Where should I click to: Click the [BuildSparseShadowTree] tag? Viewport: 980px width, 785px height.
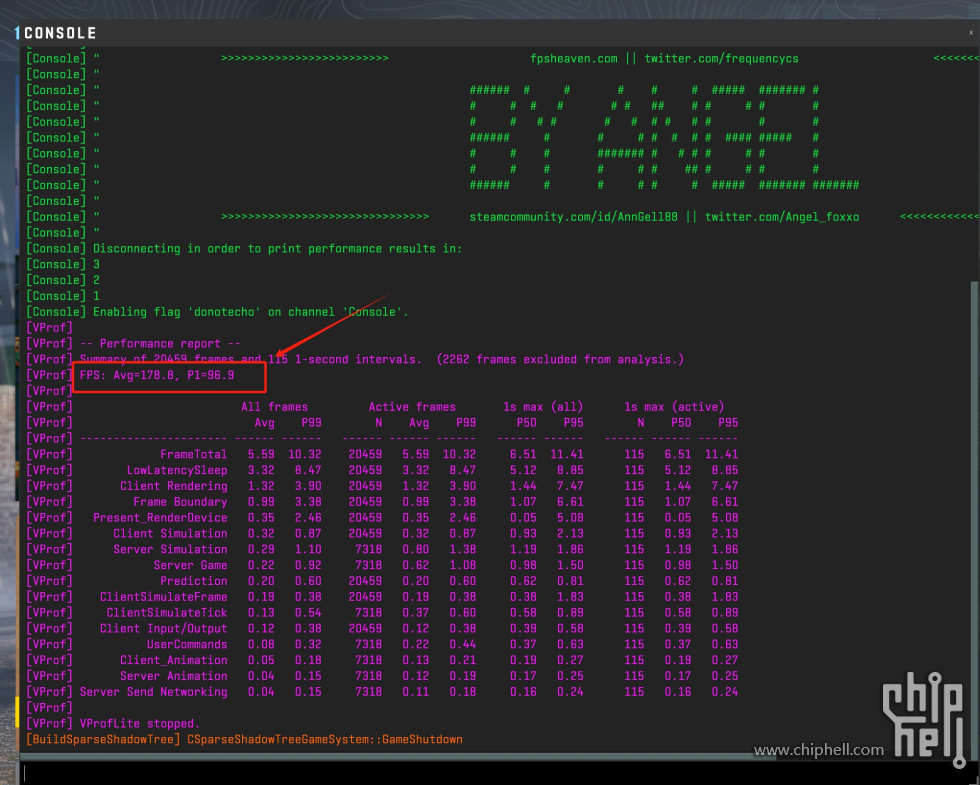(103, 739)
